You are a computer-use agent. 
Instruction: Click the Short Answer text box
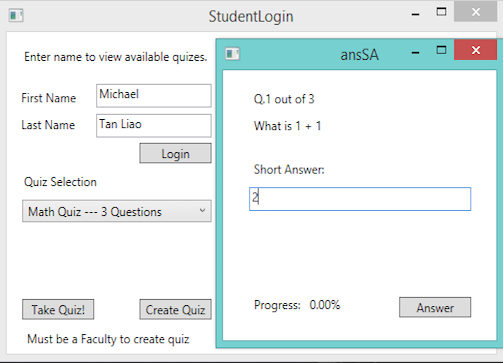coord(360,199)
